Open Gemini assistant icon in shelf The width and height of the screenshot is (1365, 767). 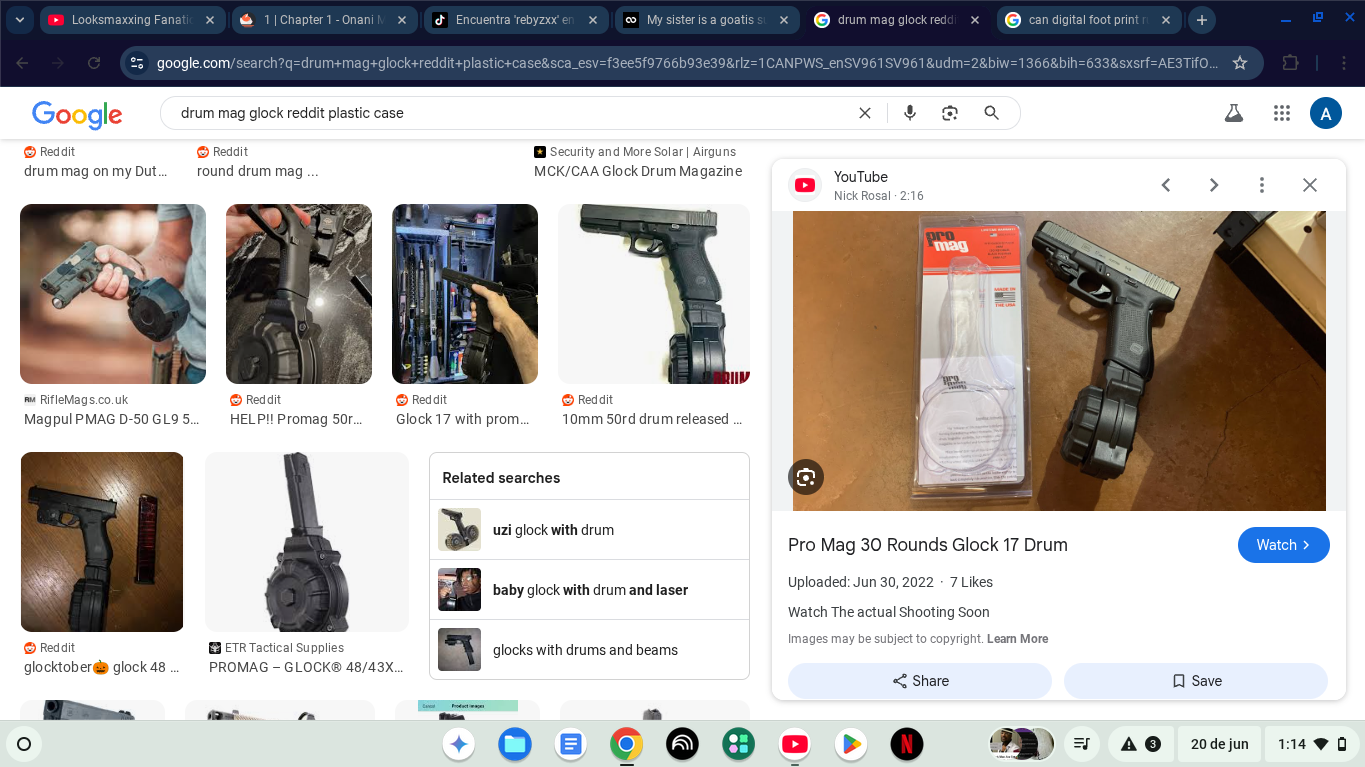point(459,744)
